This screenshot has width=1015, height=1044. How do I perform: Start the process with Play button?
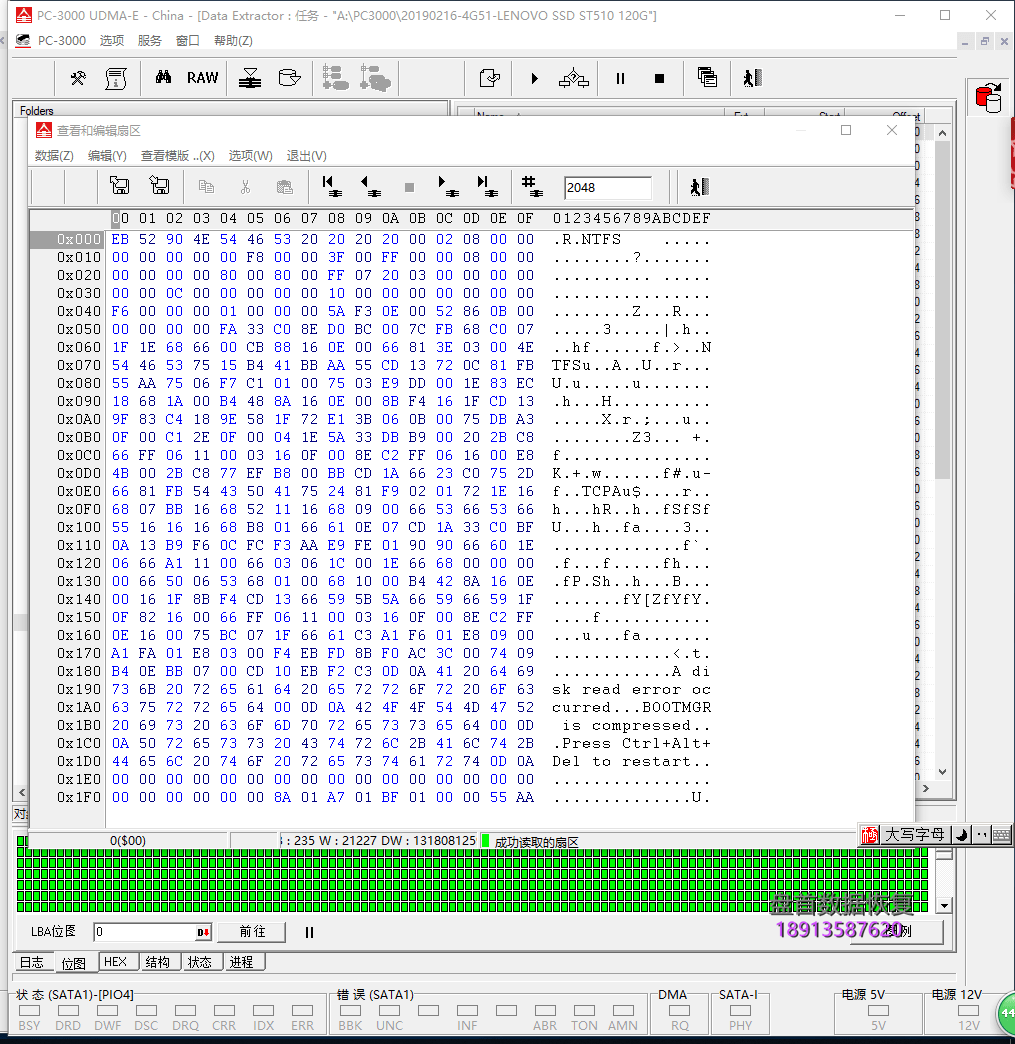534,79
